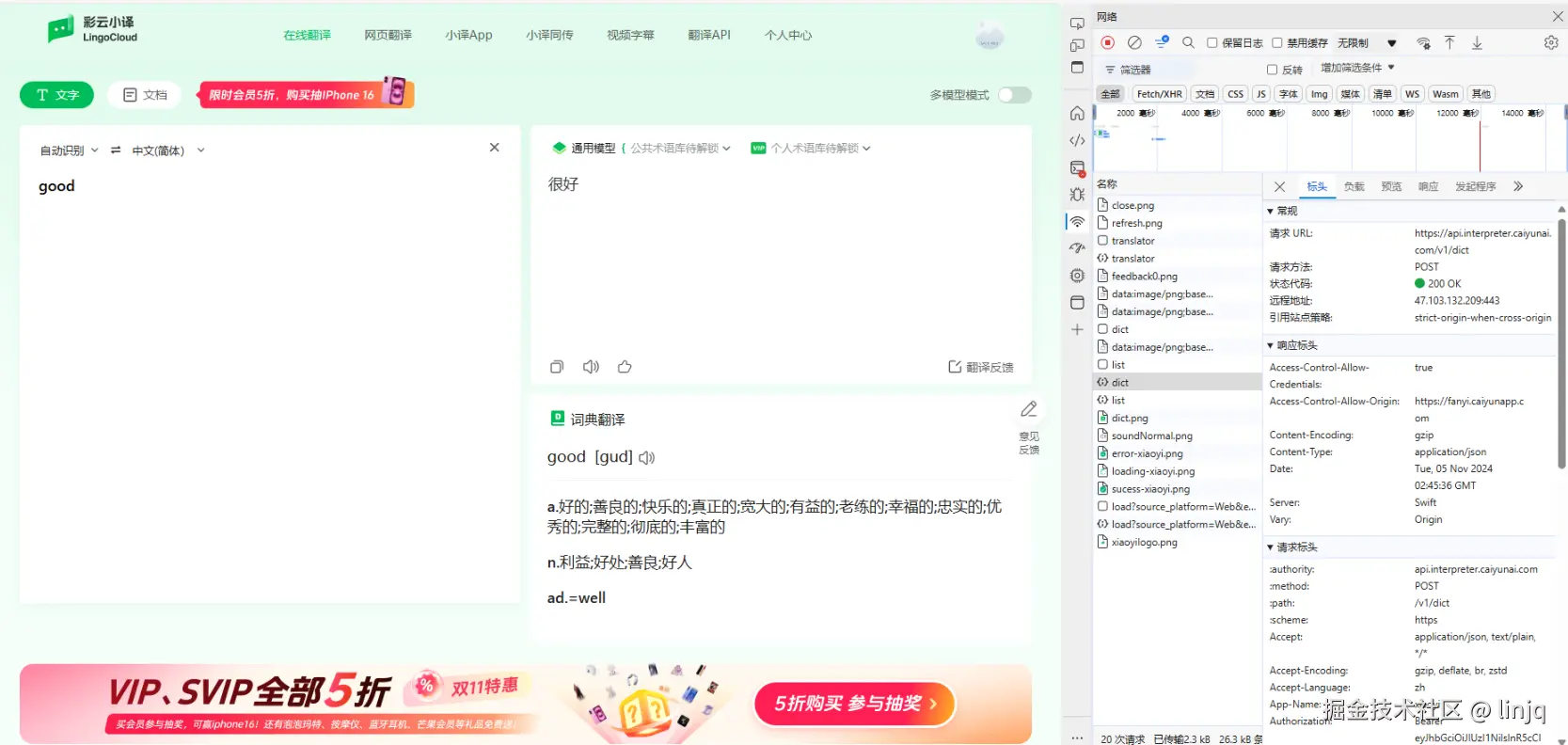Enable the 保留日志 checkbox

pos(1212,42)
